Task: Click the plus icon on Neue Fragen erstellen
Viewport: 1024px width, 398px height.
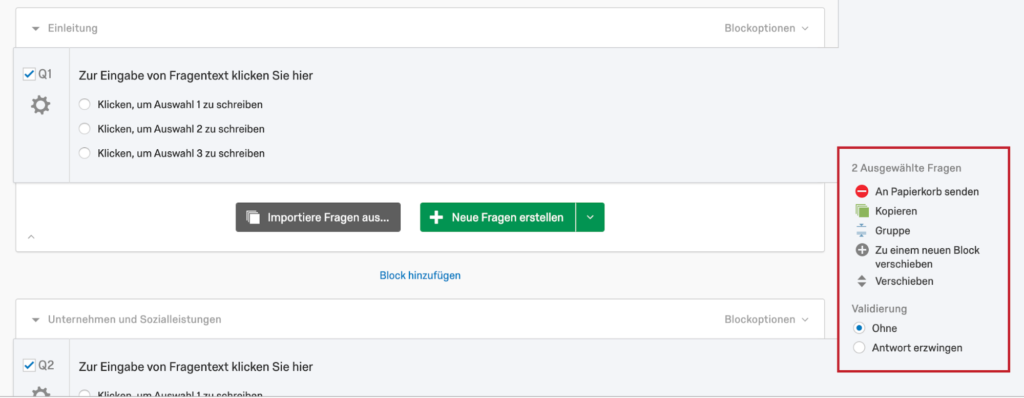Action: point(436,218)
